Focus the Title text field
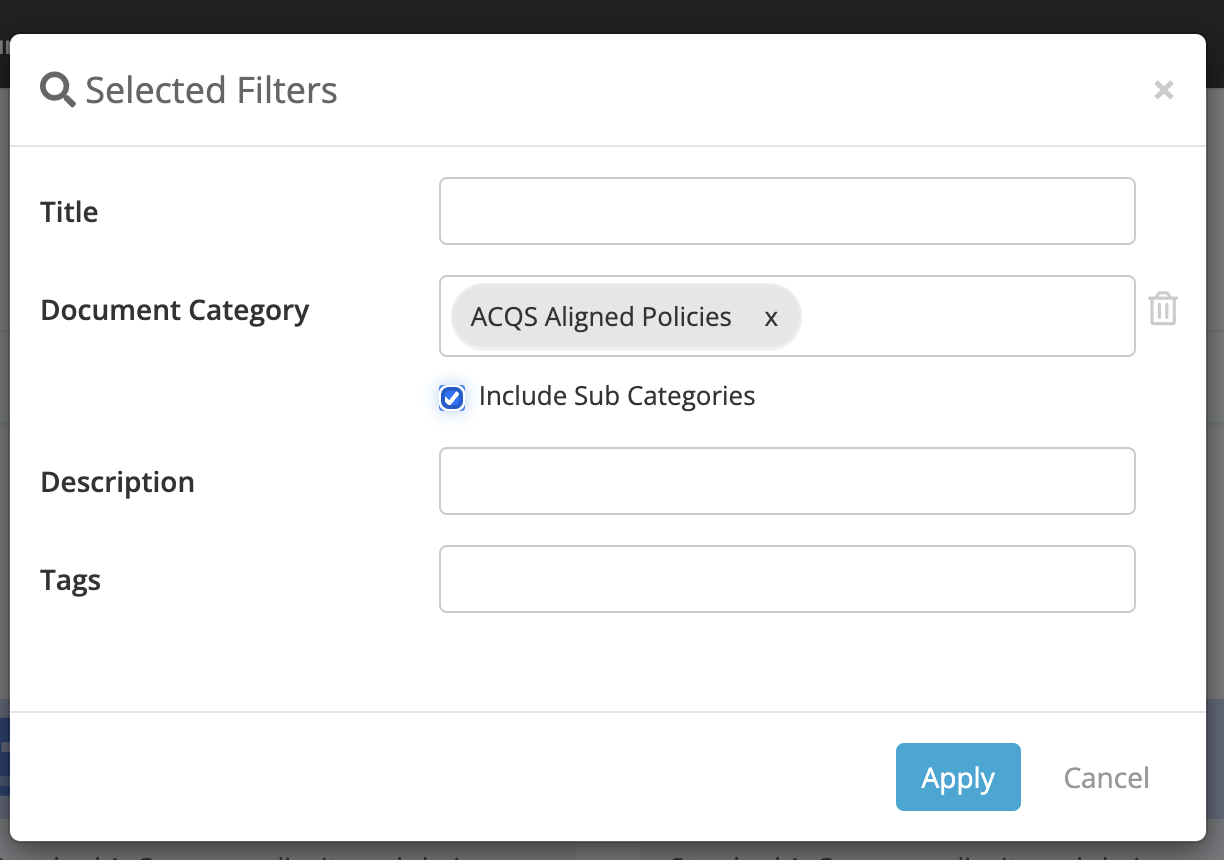The width and height of the screenshot is (1224, 860). point(787,211)
